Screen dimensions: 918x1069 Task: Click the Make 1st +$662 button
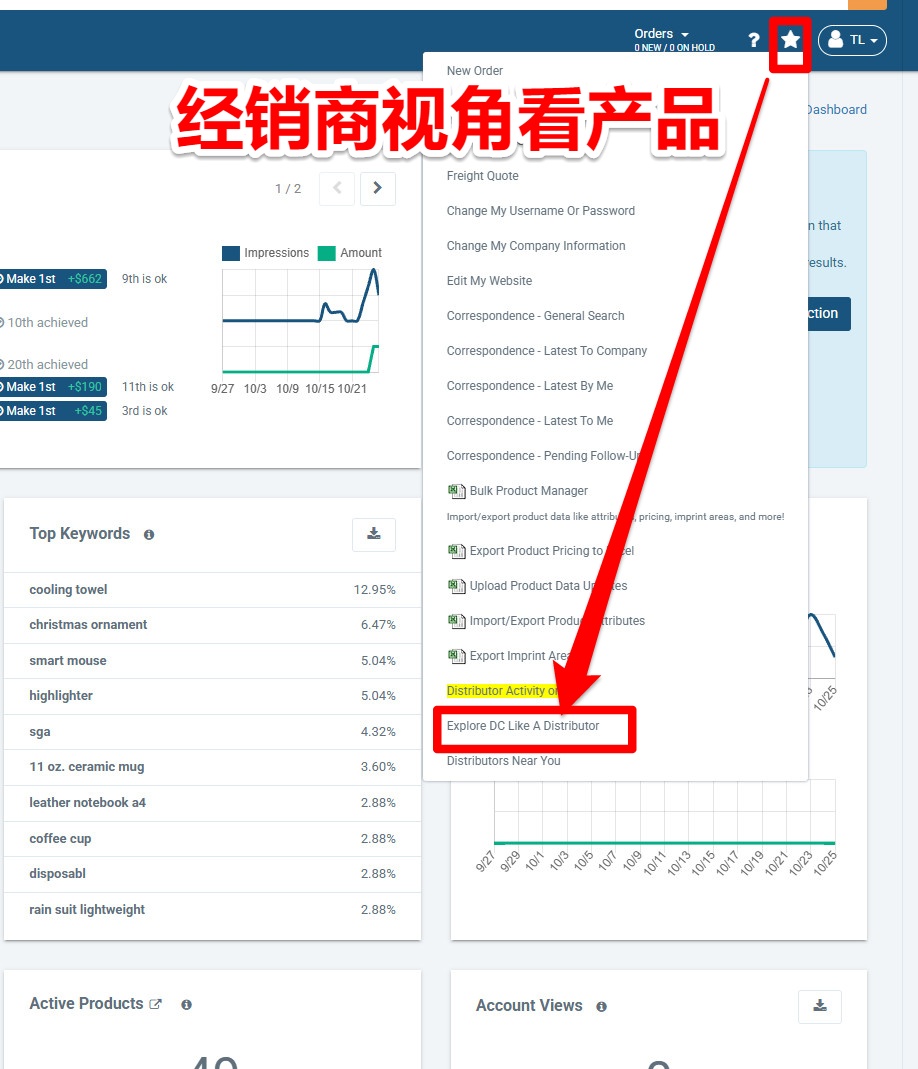[x=52, y=279]
